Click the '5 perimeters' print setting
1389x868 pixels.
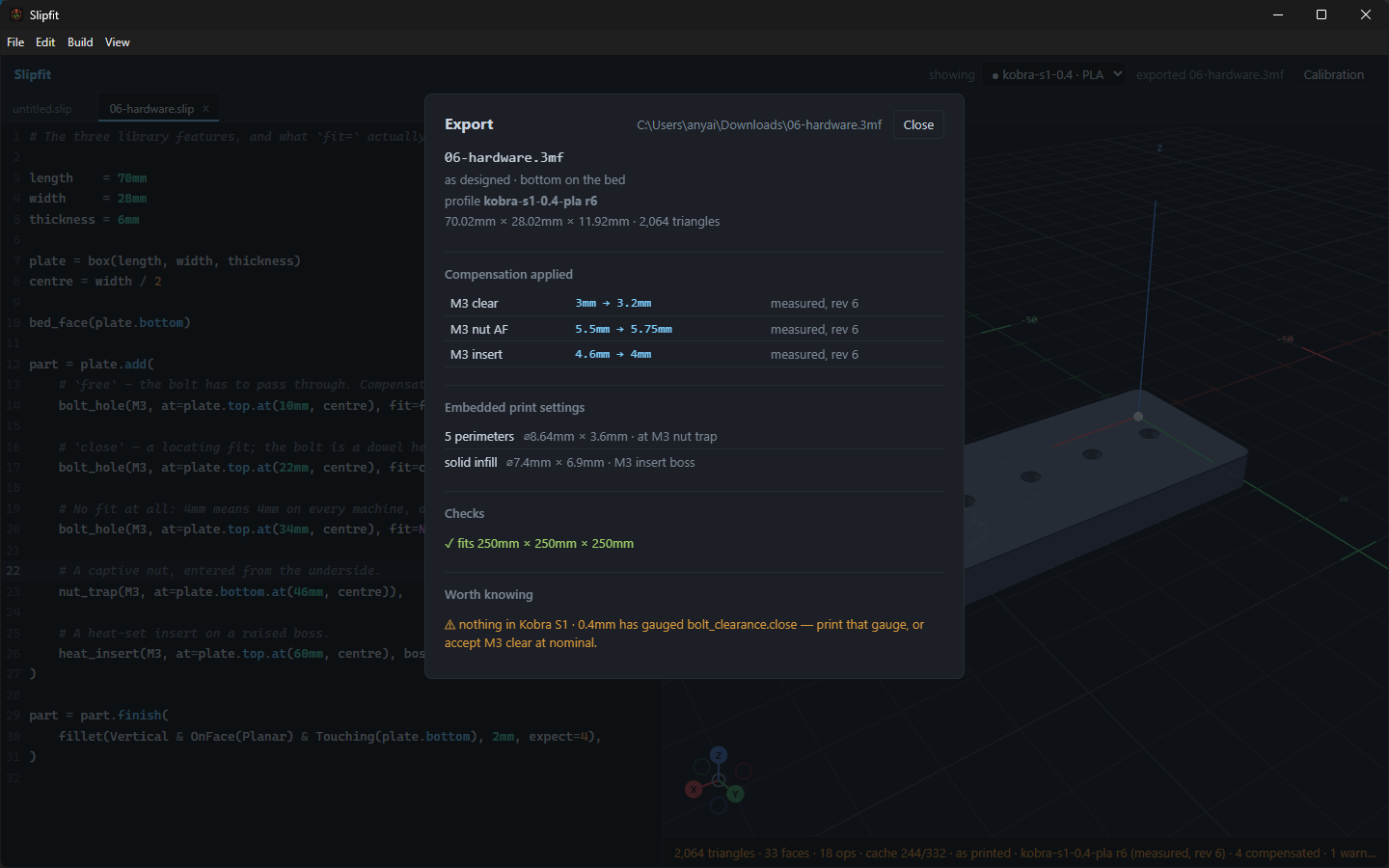tap(479, 437)
